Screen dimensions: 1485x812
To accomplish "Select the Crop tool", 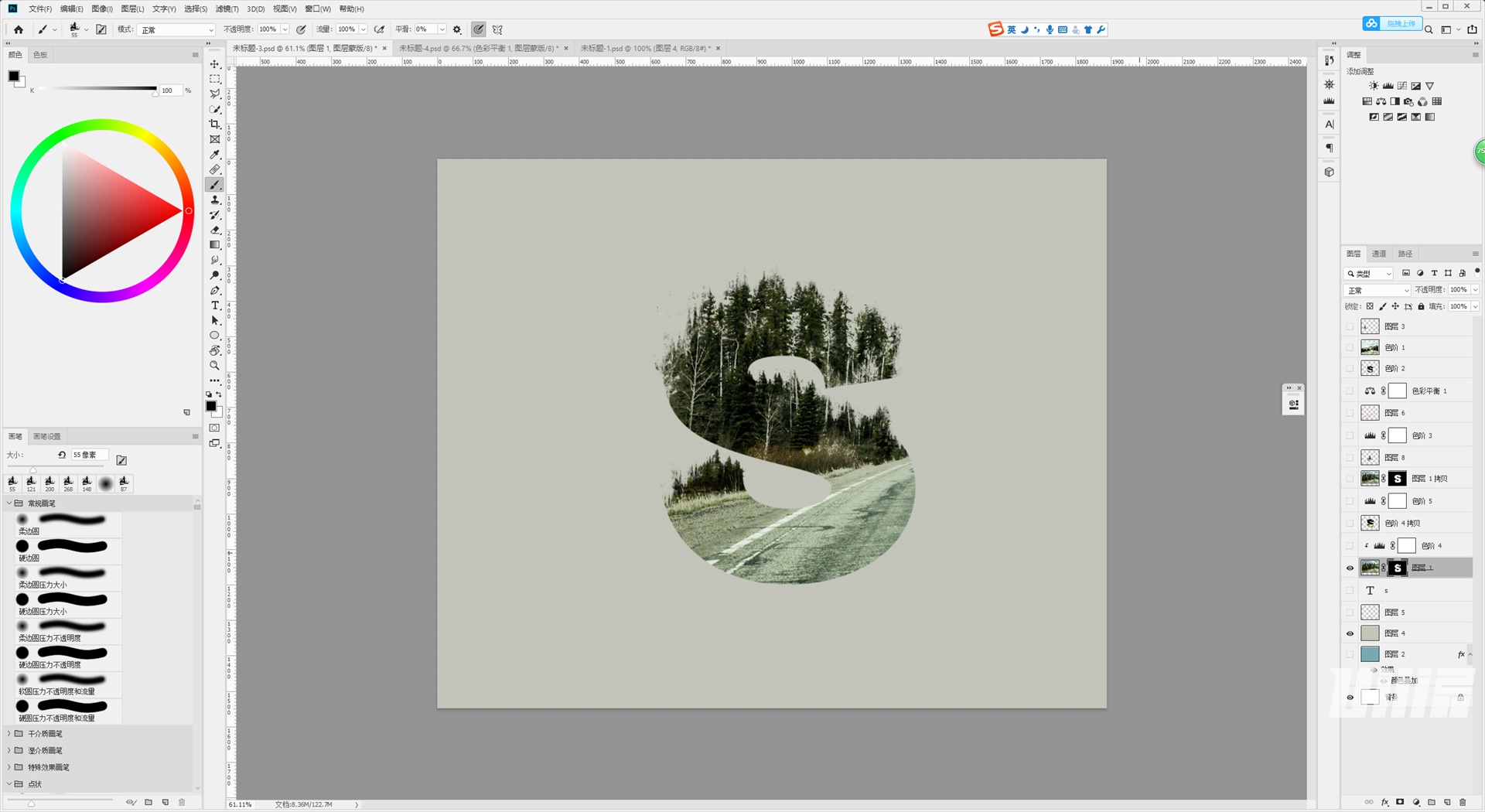I will (215, 125).
